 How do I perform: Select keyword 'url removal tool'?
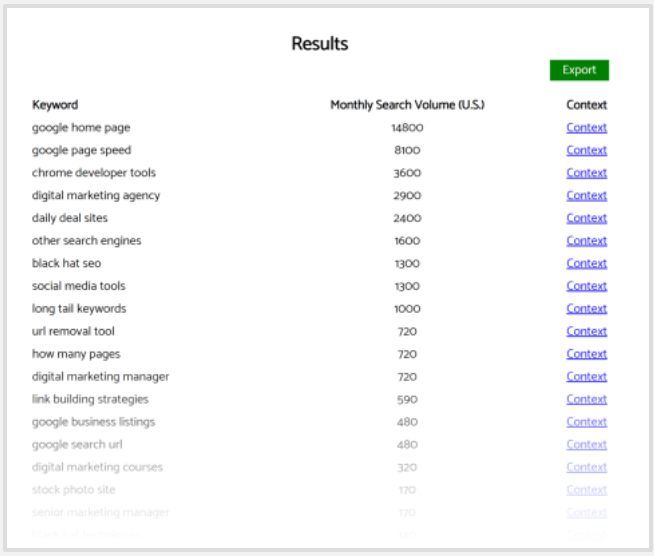coord(73,331)
